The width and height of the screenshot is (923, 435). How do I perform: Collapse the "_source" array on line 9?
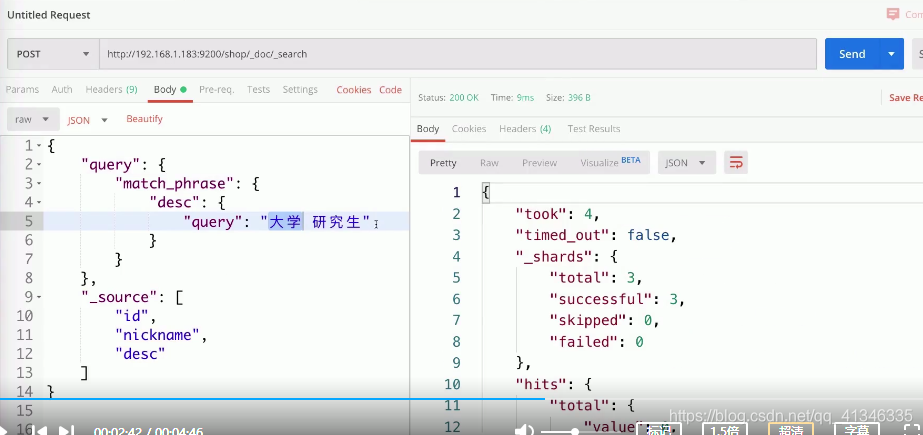(39, 298)
